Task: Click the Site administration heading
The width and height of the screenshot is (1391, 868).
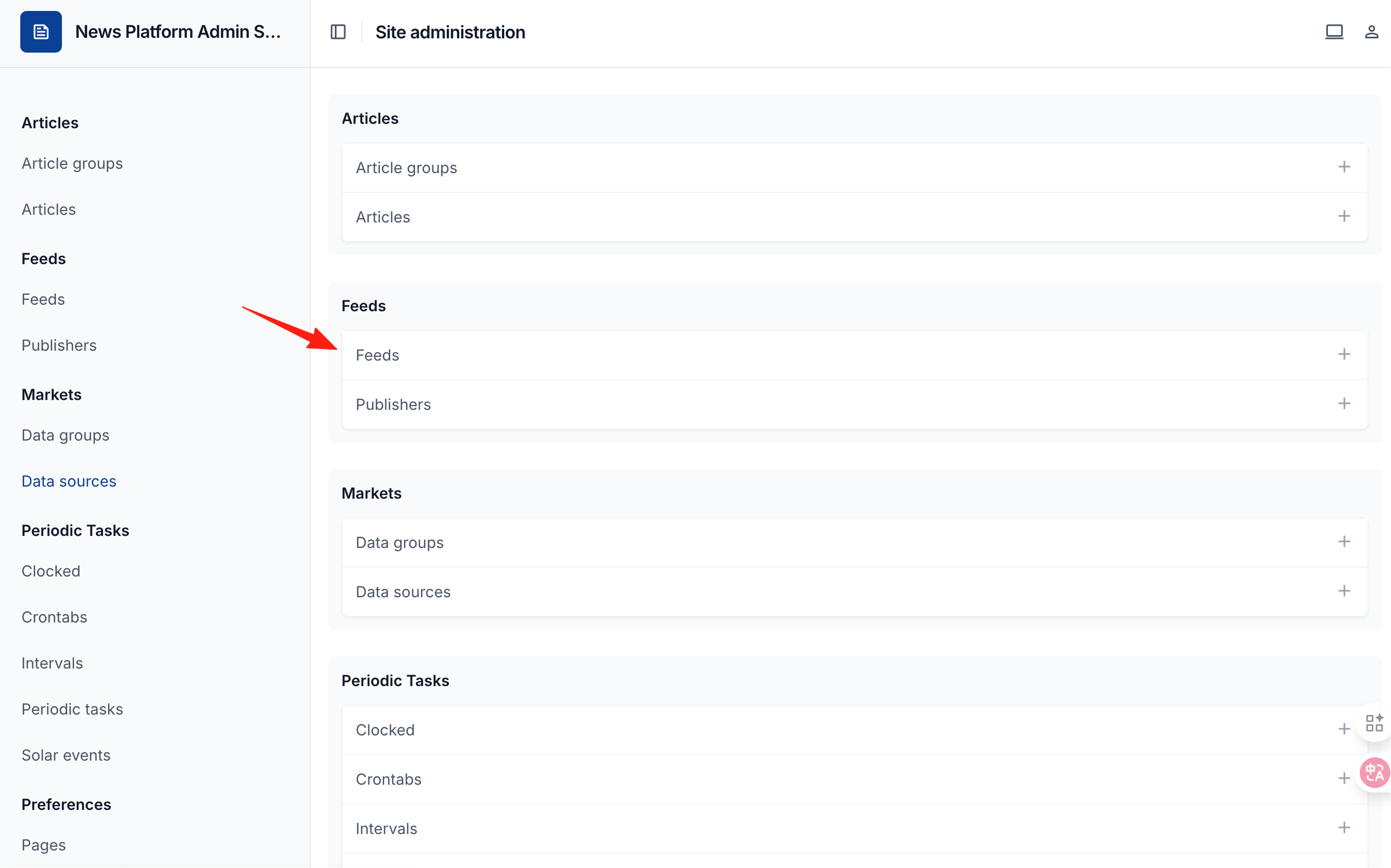Action: [x=450, y=32]
